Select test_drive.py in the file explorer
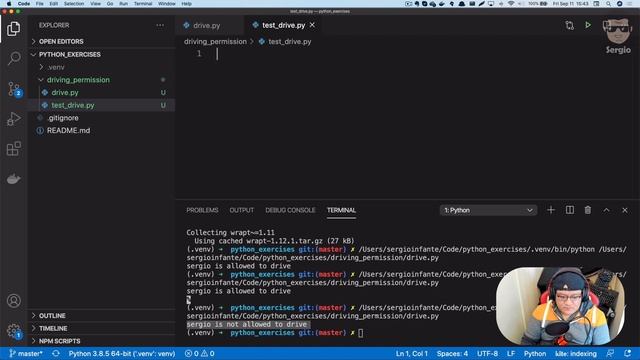 point(101,105)
